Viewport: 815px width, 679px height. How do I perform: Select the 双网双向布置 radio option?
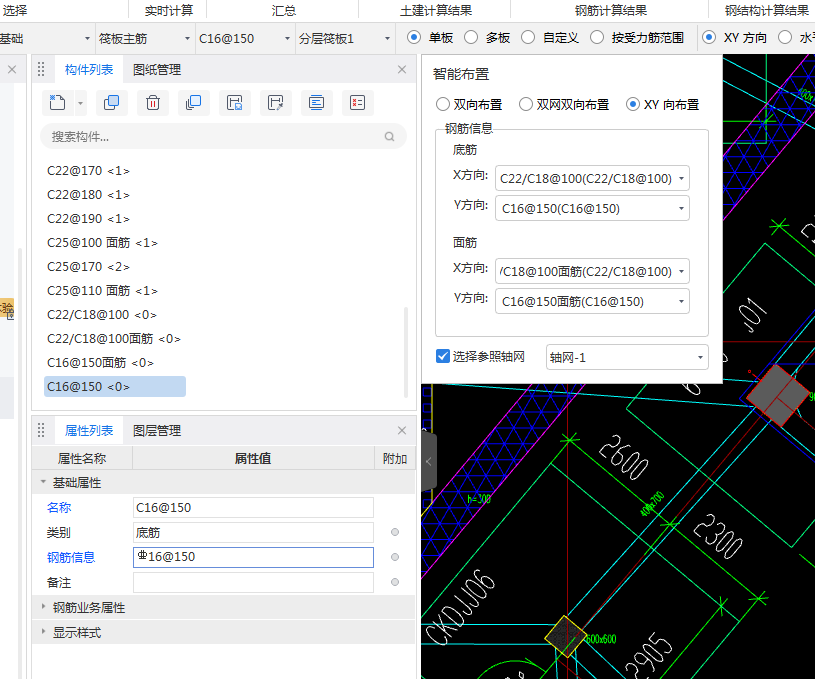pyautogui.click(x=526, y=105)
